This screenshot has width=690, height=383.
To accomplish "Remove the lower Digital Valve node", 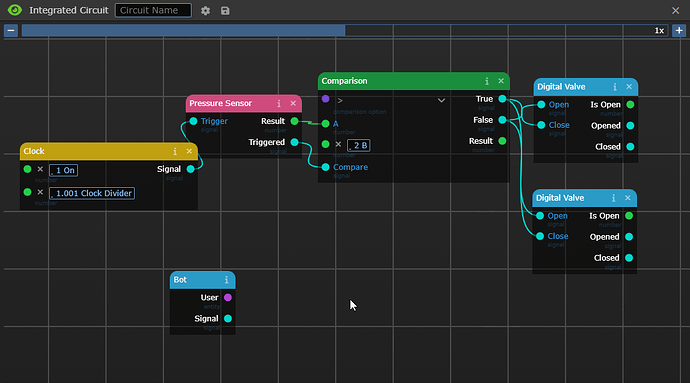I will (628, 198).
